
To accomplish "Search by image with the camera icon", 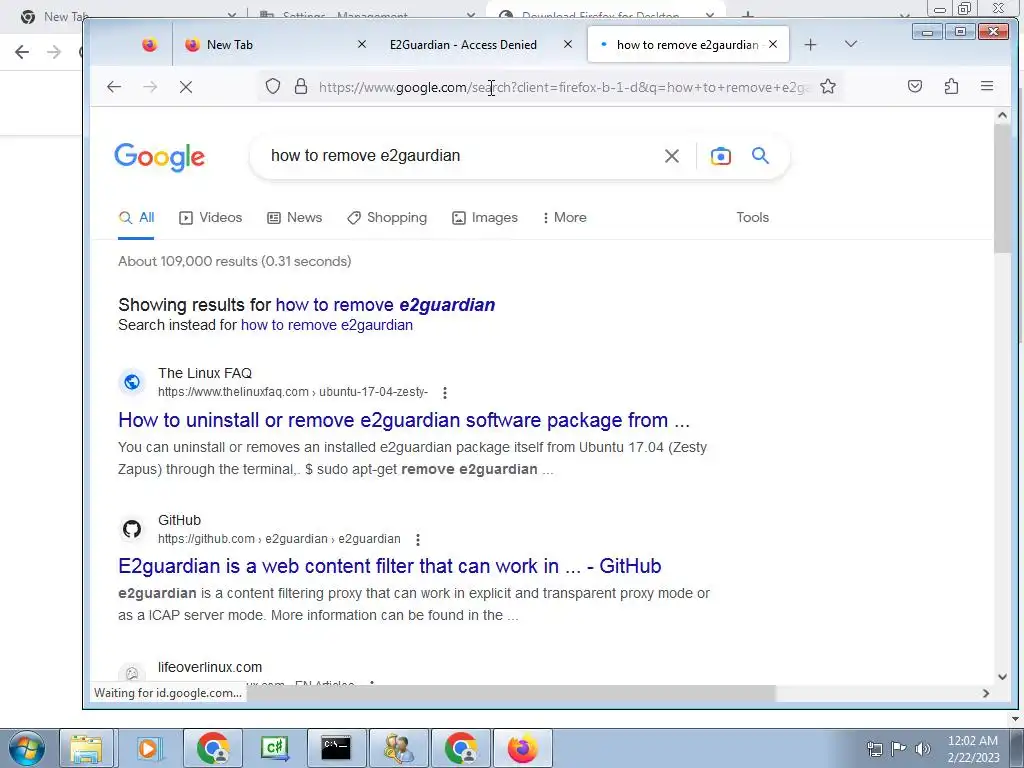I will (721, 156).
